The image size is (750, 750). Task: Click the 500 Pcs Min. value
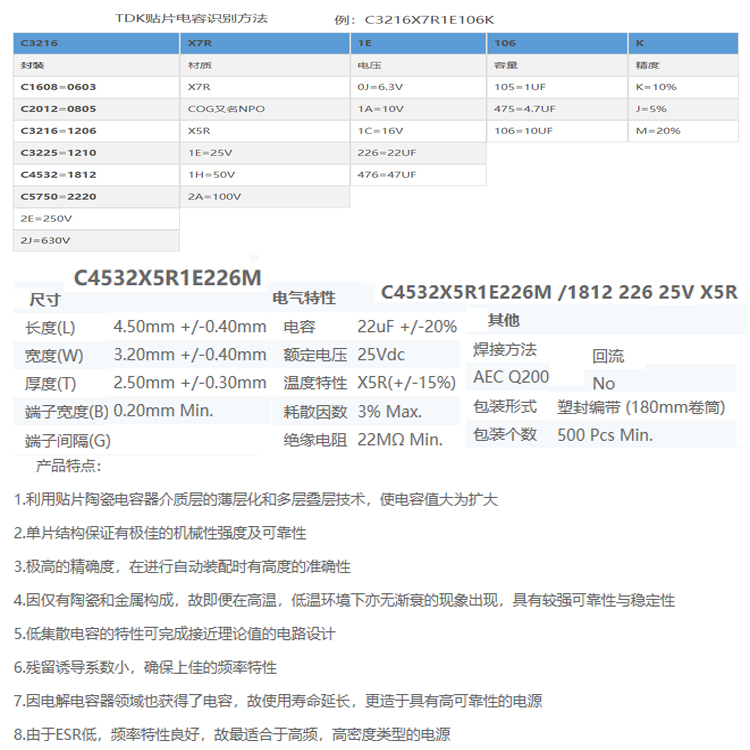click(605, 435)
